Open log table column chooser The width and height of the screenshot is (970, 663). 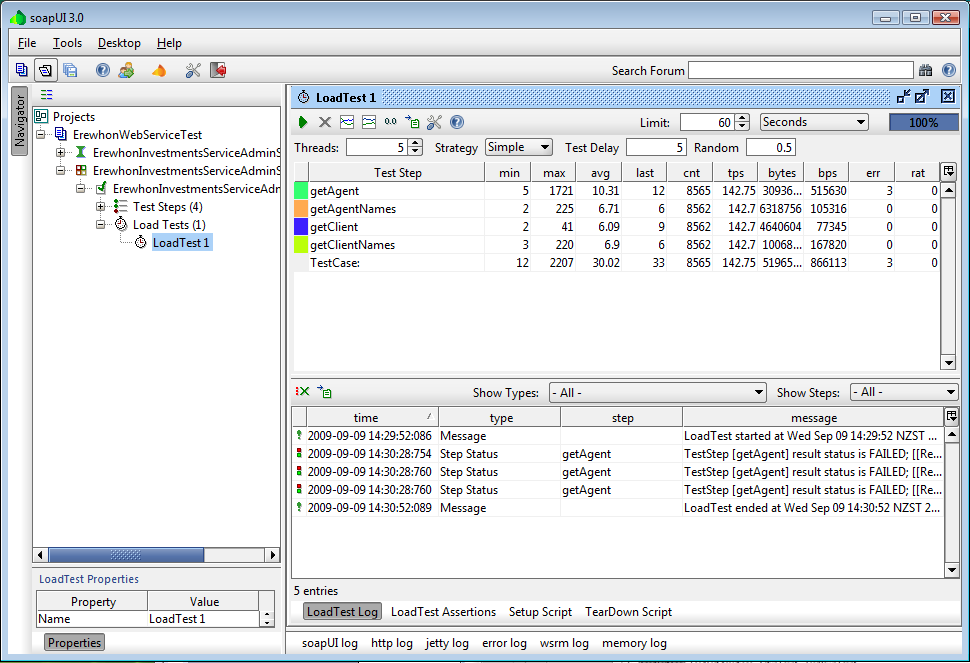(951, 416)
